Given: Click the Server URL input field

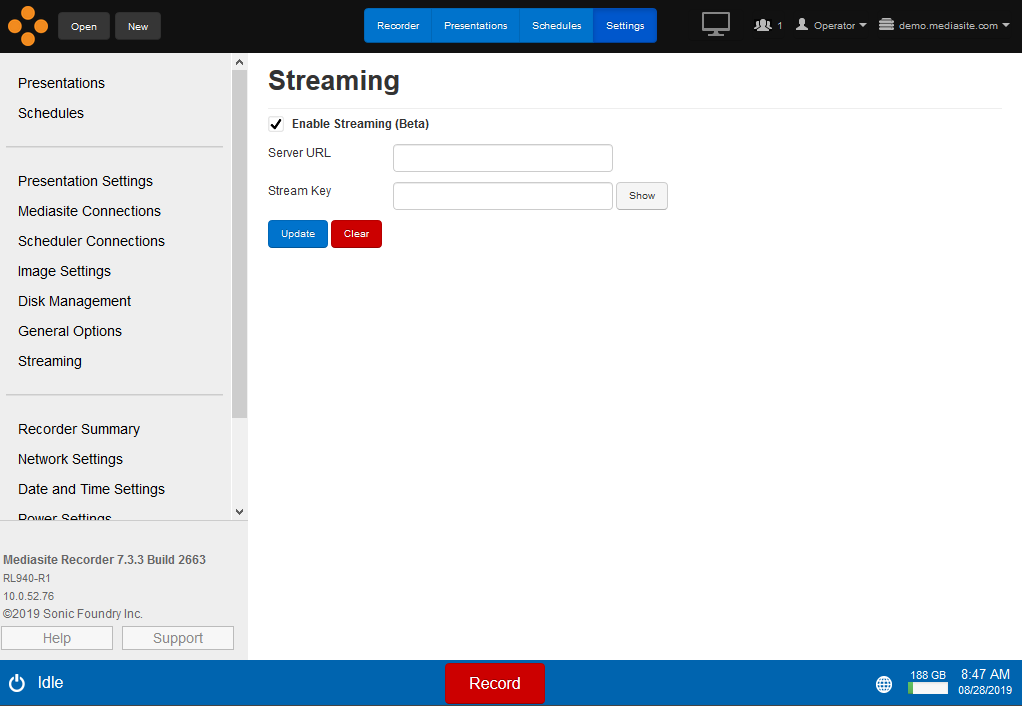Looking at the screenshot, I should [503, 158].
